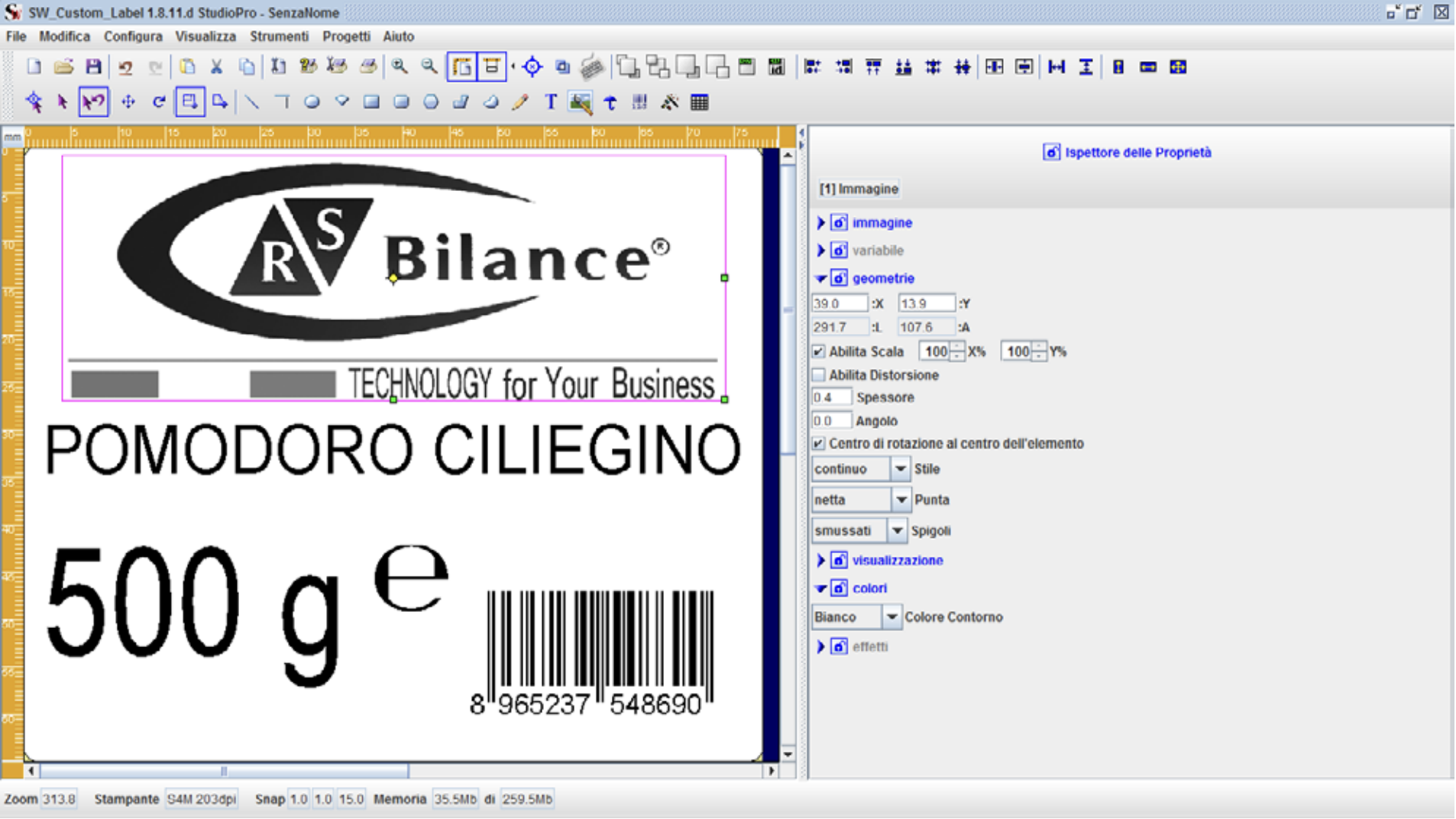Image resolution: width=1456 pixels, height=819 pixels.
Task: Select the straight line drawing tool
Action: (251, 102)
